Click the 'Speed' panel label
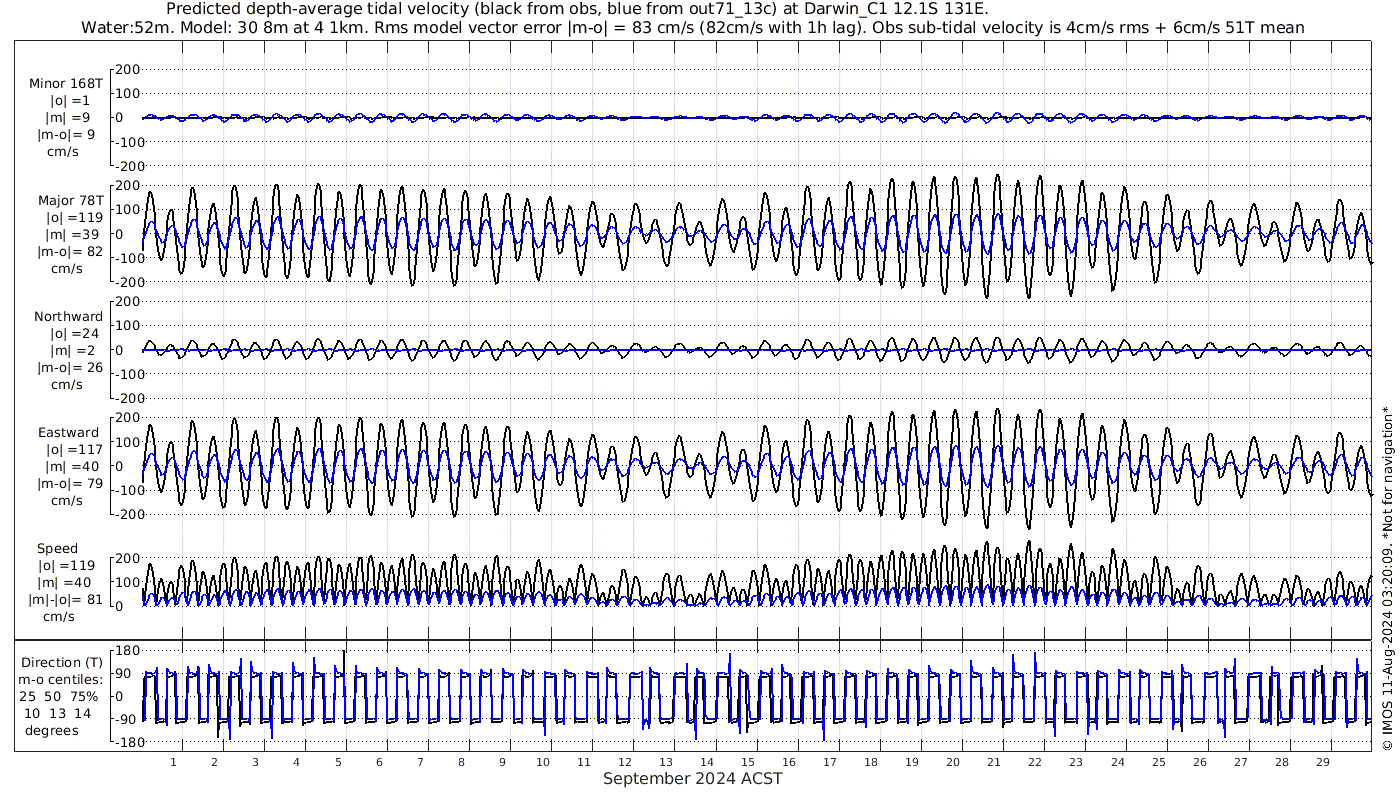Image resolution: width=1400 pixels, height=800 pixels. coord(58,549)
